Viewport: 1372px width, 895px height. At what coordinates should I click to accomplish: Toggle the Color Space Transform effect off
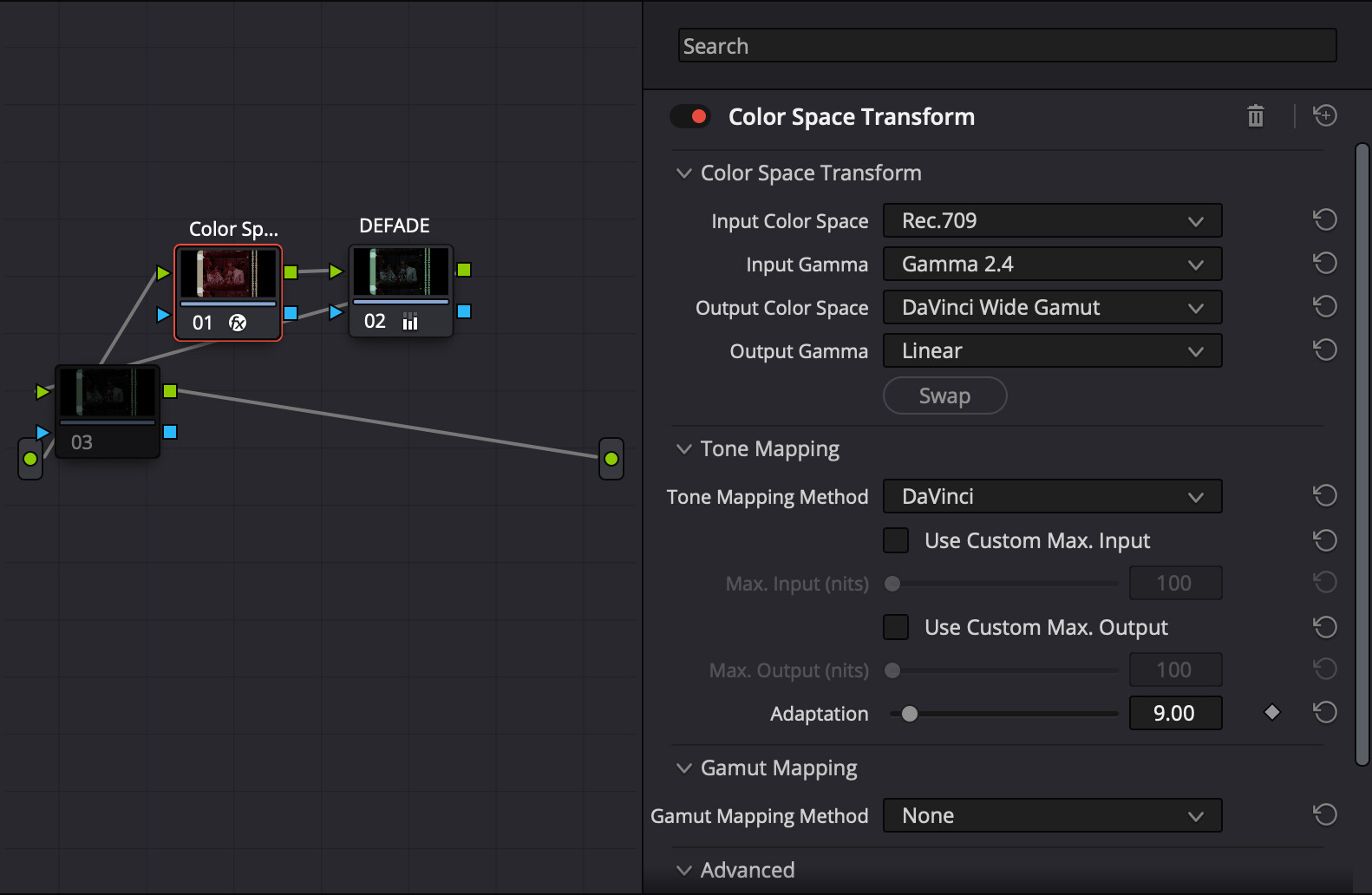[690, 116]
